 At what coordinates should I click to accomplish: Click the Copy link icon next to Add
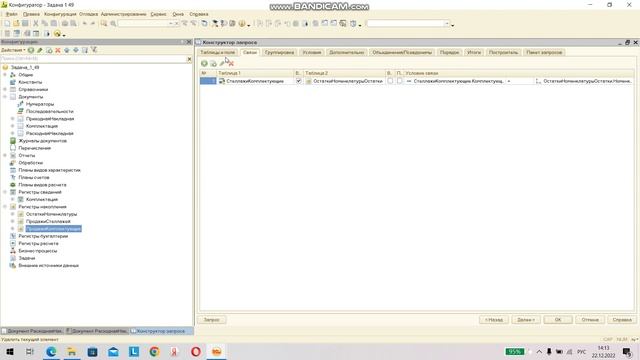coord(213,63)
